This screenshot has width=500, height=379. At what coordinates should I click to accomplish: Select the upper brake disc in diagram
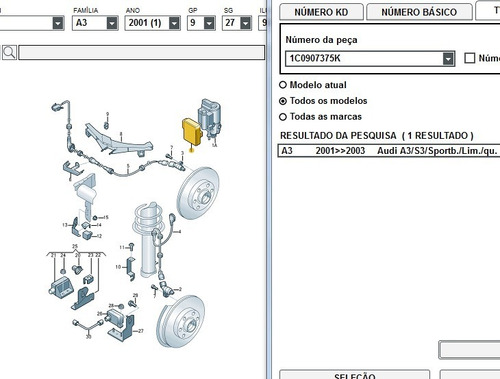[198, 193]
